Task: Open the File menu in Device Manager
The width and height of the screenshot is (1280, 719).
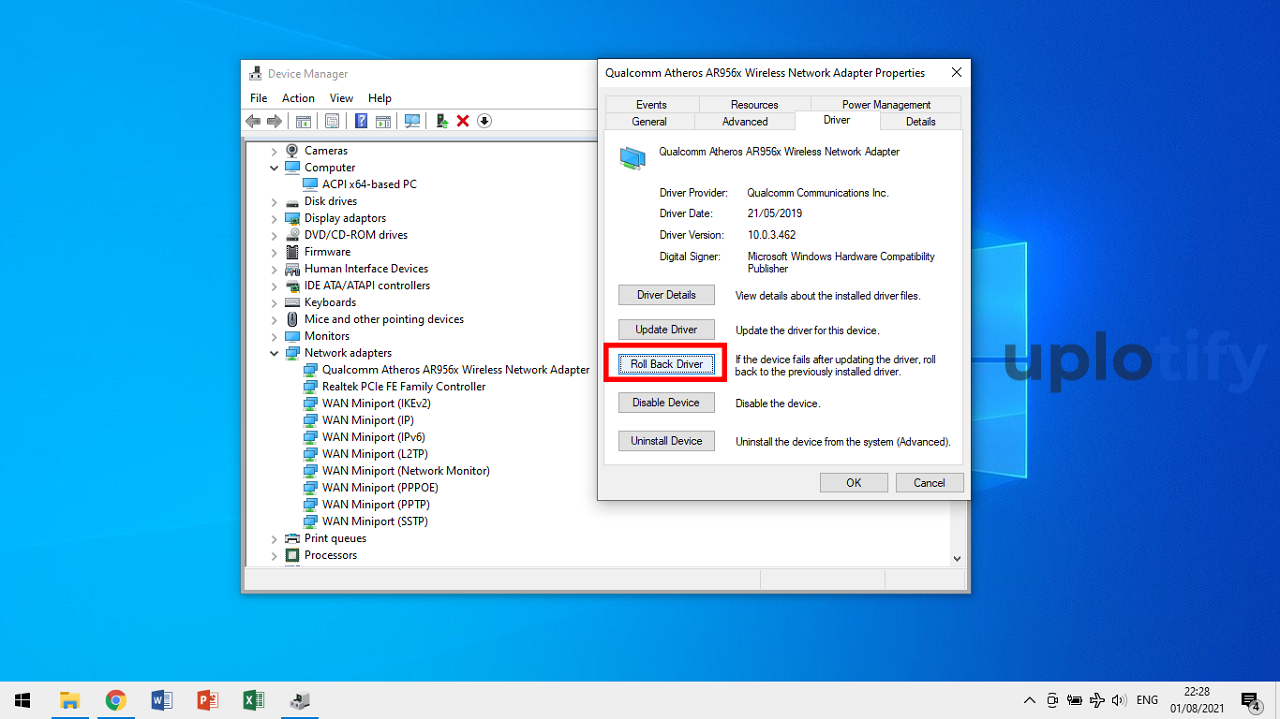Action: click(x=259, y=98)
